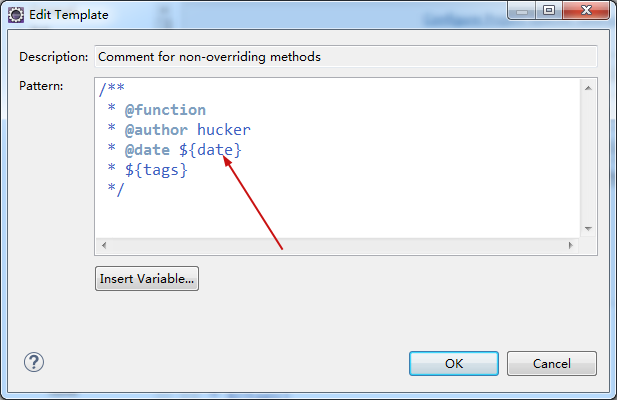Click the horizontal scrollbar left arrow
This screenshot has height=400, width=617.
[103, 245]
